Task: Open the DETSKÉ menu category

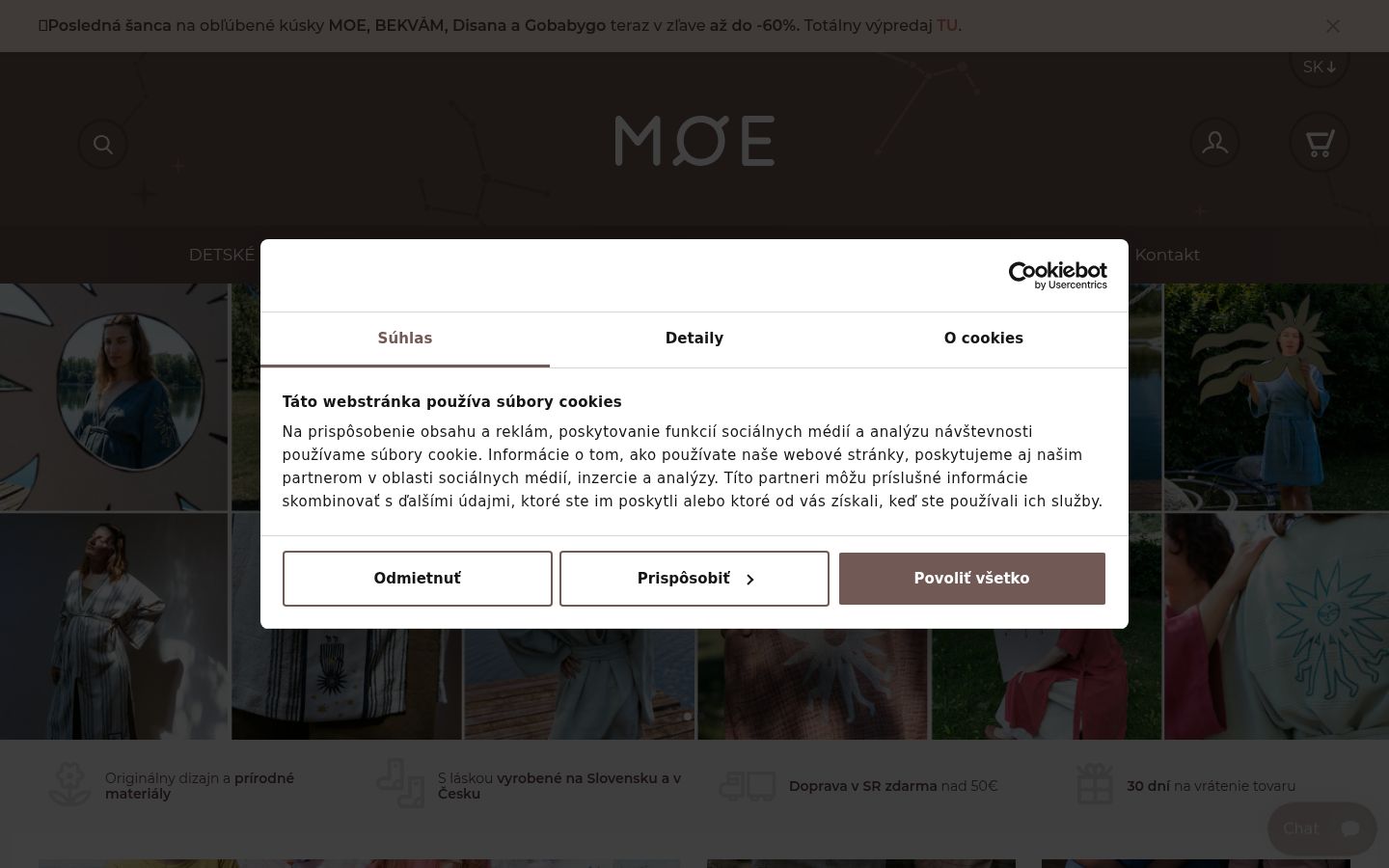Action: click(223, 255)
